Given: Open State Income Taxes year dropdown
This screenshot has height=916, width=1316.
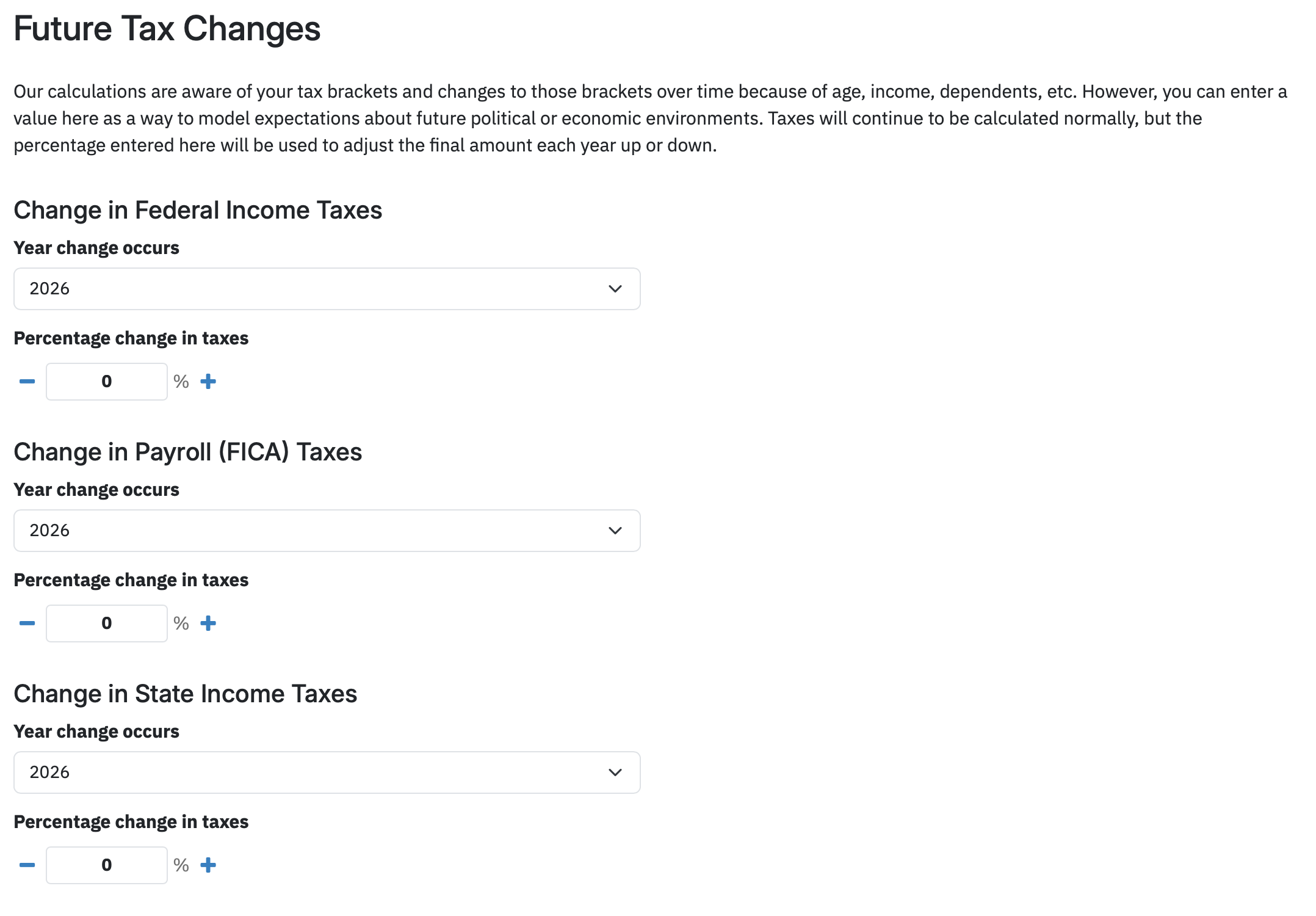Looking at the screenshot, I should [327, 772].
